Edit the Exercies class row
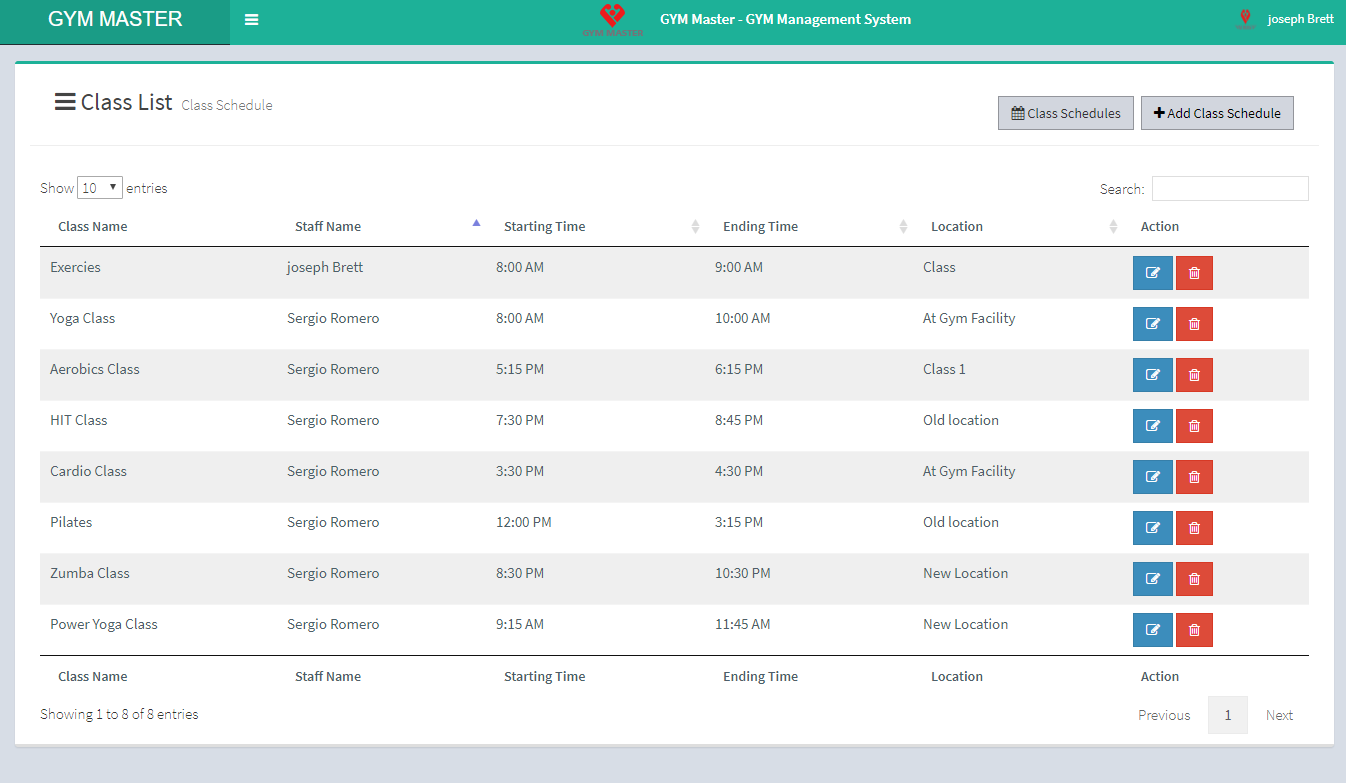Image resolution: width=1346 pixels, height=783 pixels. click(x=1152, y=273)
